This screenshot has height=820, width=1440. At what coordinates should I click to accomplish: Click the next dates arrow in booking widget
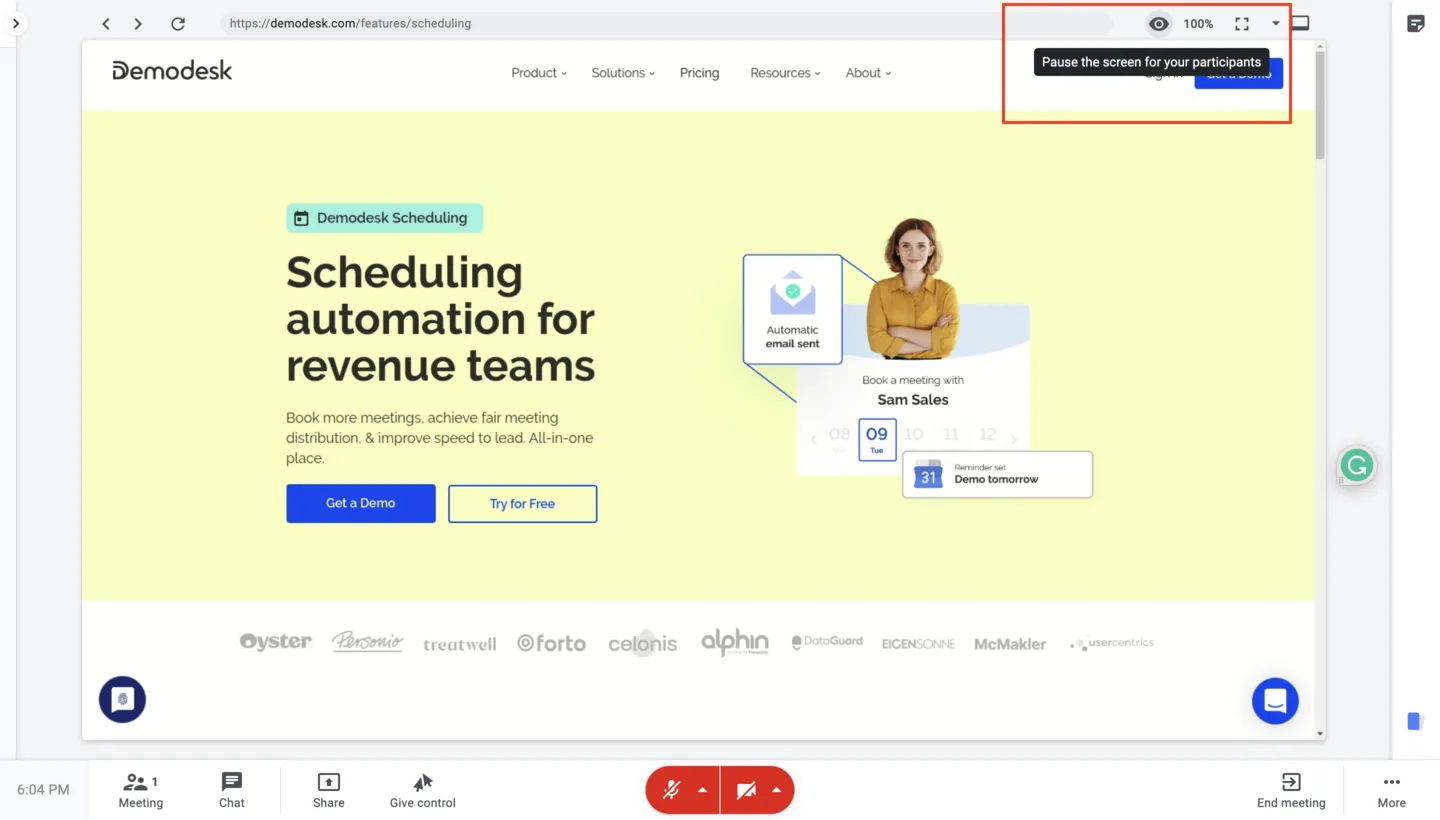click(x=1013, y=439)
